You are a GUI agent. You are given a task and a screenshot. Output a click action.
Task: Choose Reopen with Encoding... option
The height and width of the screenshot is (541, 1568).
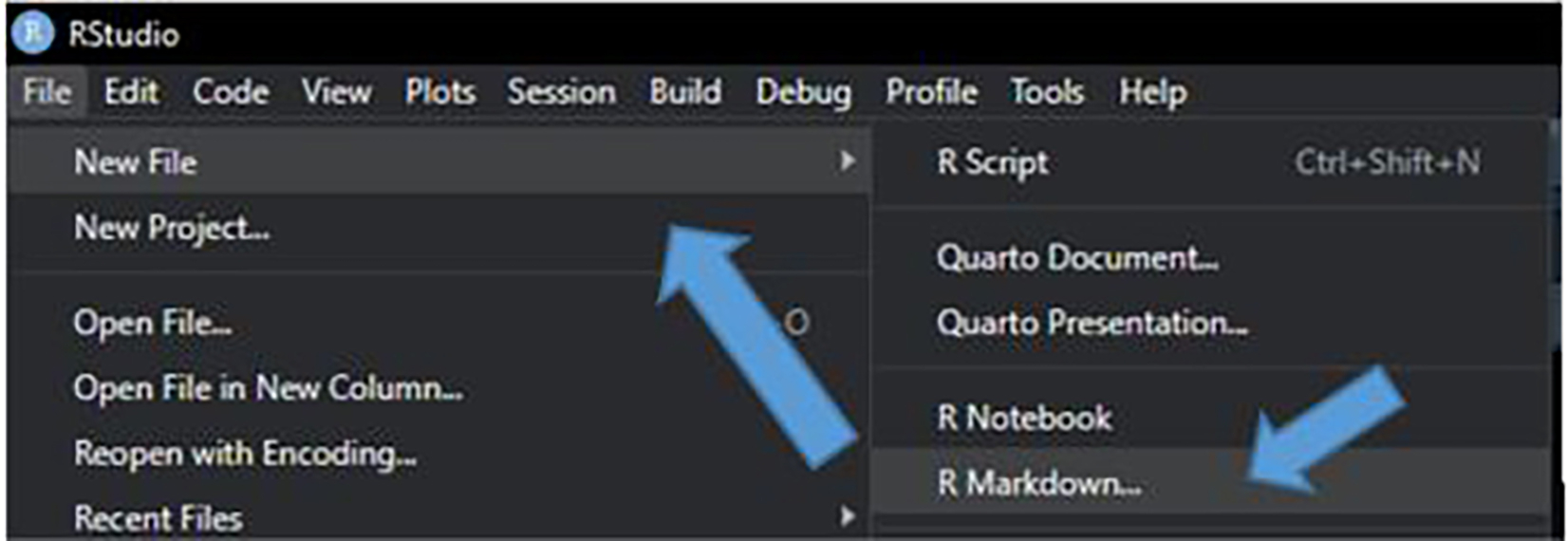click(245, 454)
